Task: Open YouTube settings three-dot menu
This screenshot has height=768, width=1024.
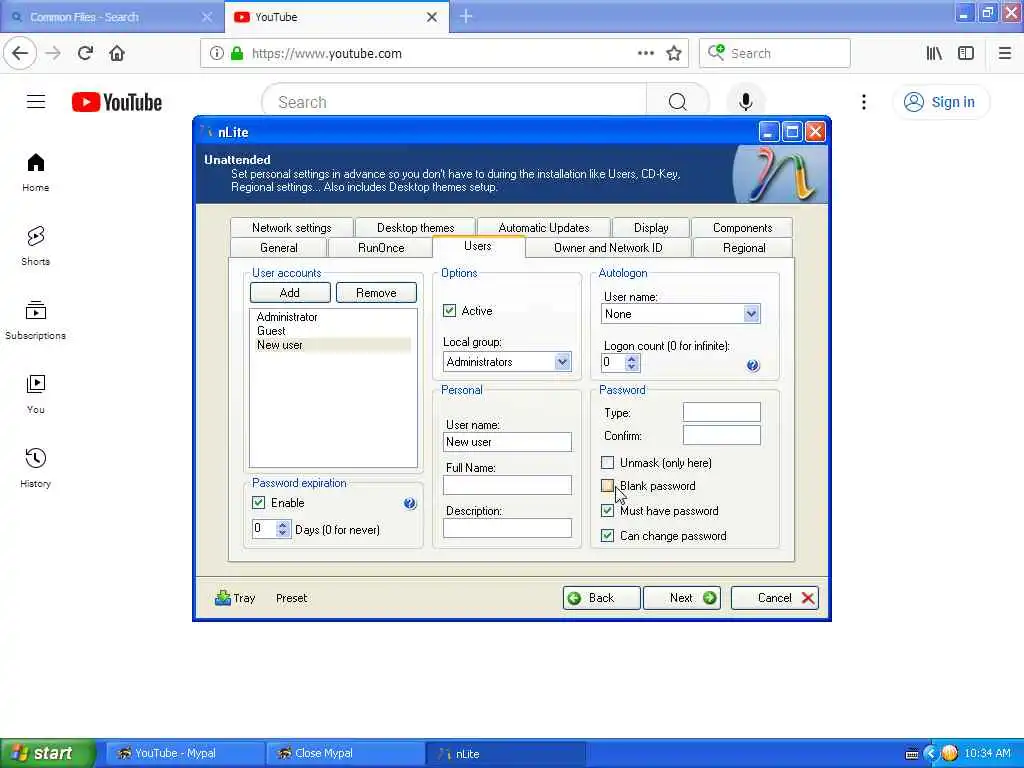Action: point(863,102)
